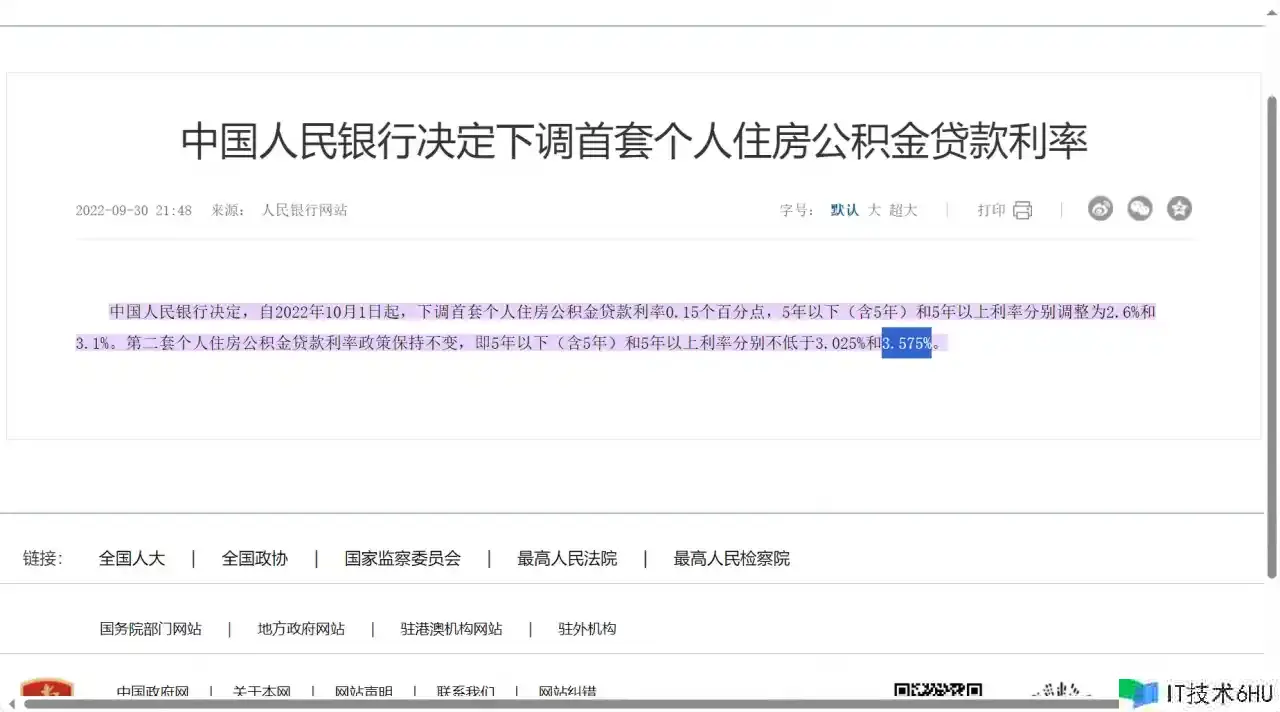Open the 全国人大 link
1280x712 pixels.
click(131, 558)
